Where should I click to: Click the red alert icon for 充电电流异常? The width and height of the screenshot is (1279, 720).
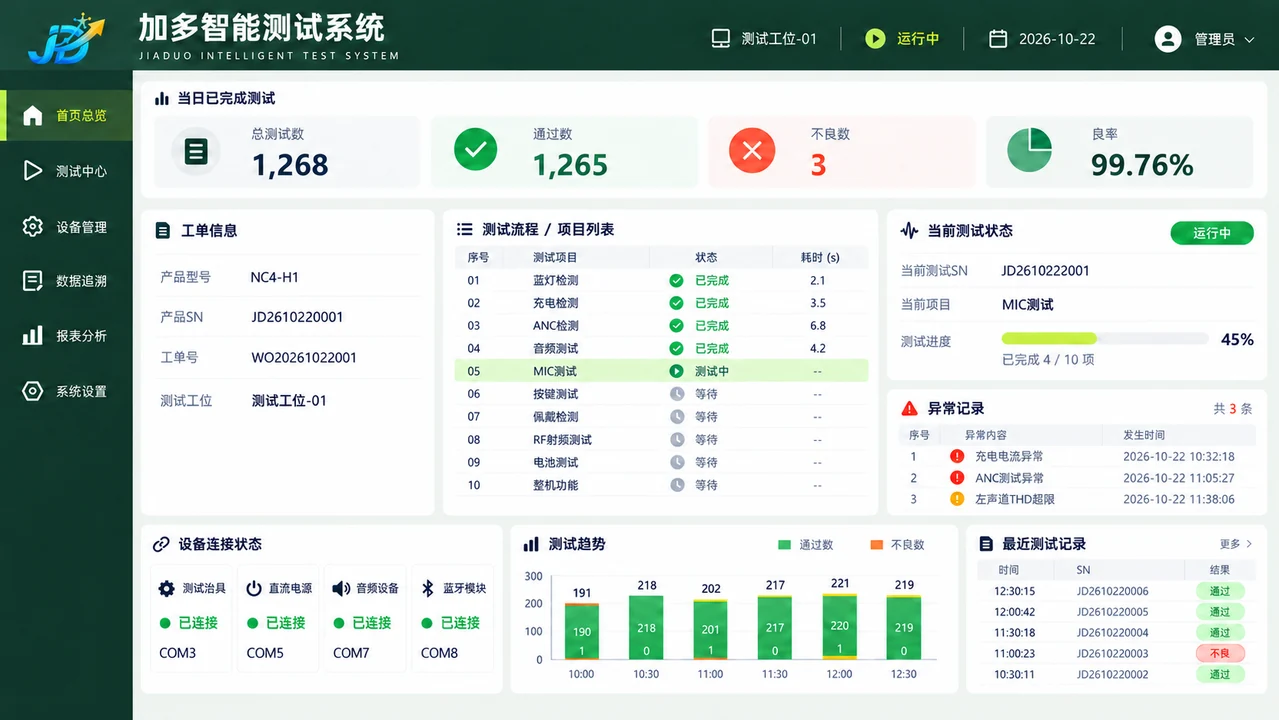pyautogui.click(x=958, y=456)
